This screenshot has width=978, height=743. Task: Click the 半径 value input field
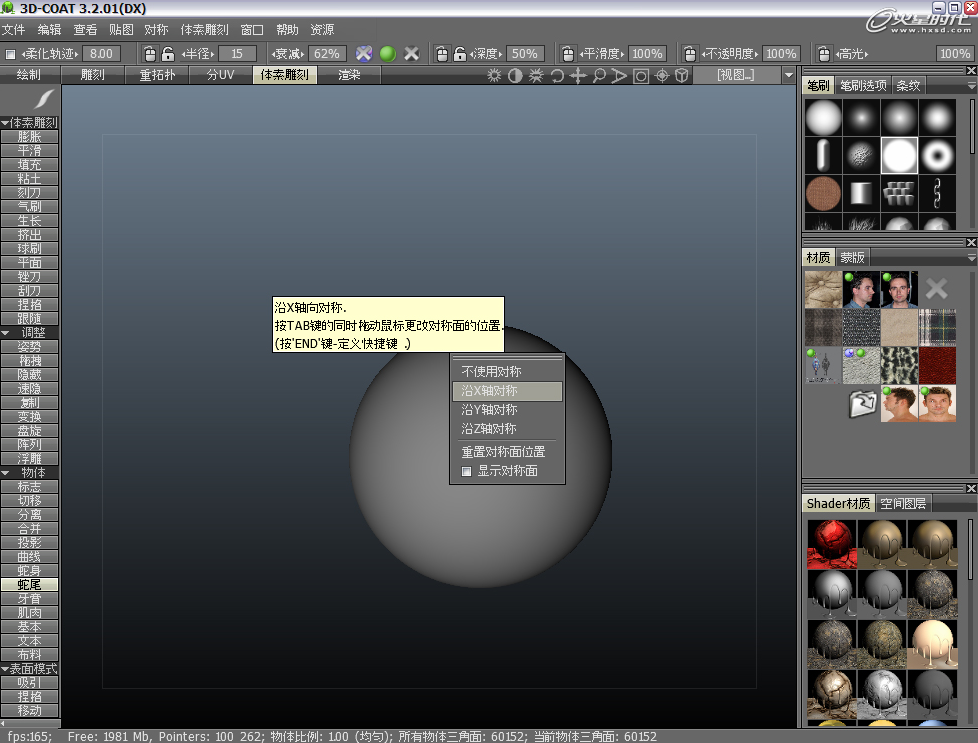pyautogui.click(x=237, y=54)
